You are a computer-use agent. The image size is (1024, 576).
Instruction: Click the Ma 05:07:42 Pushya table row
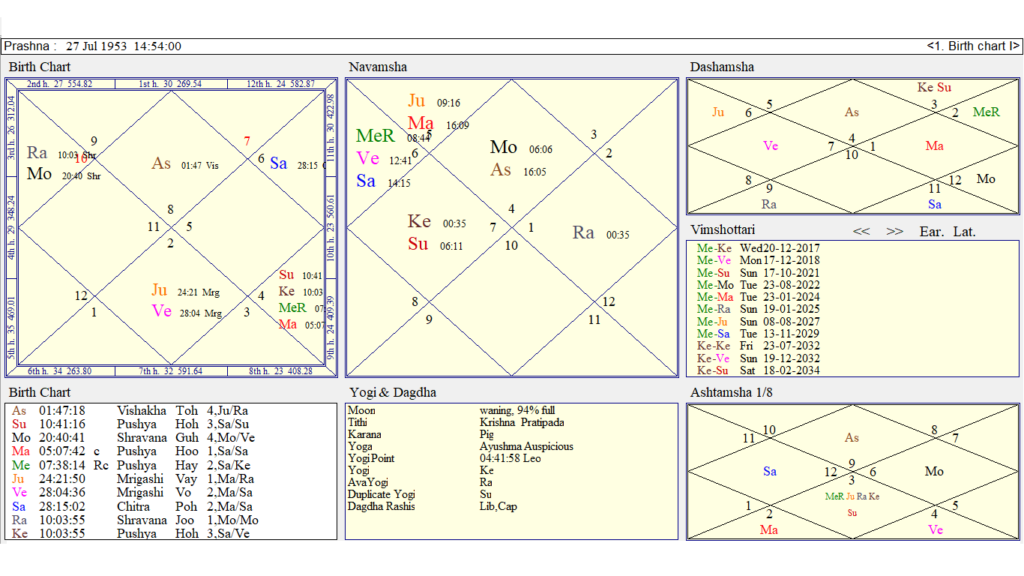[130, 451]
